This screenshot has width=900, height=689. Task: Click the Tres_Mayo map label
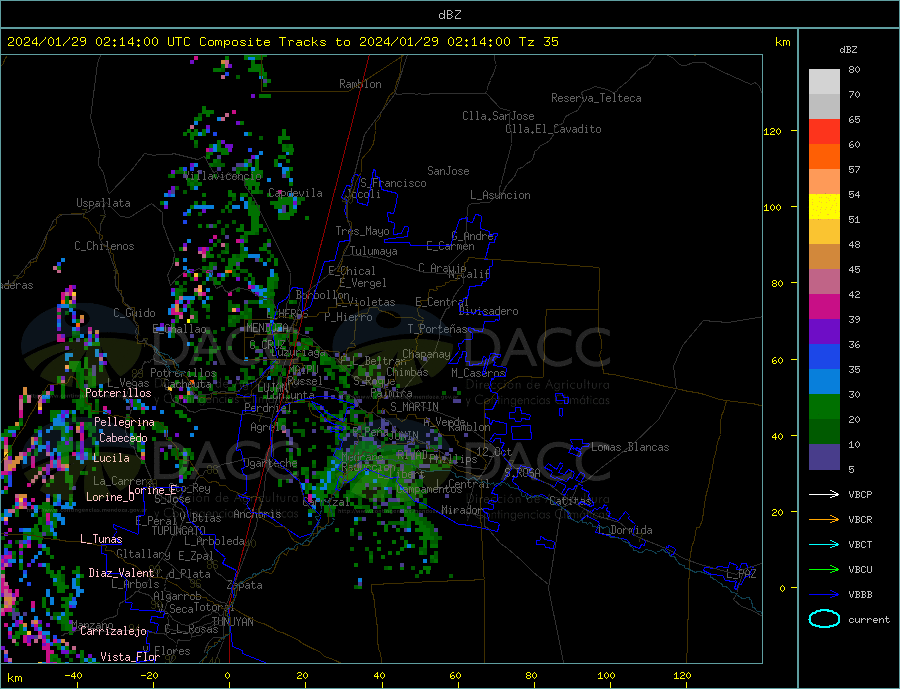pos(362,231)
